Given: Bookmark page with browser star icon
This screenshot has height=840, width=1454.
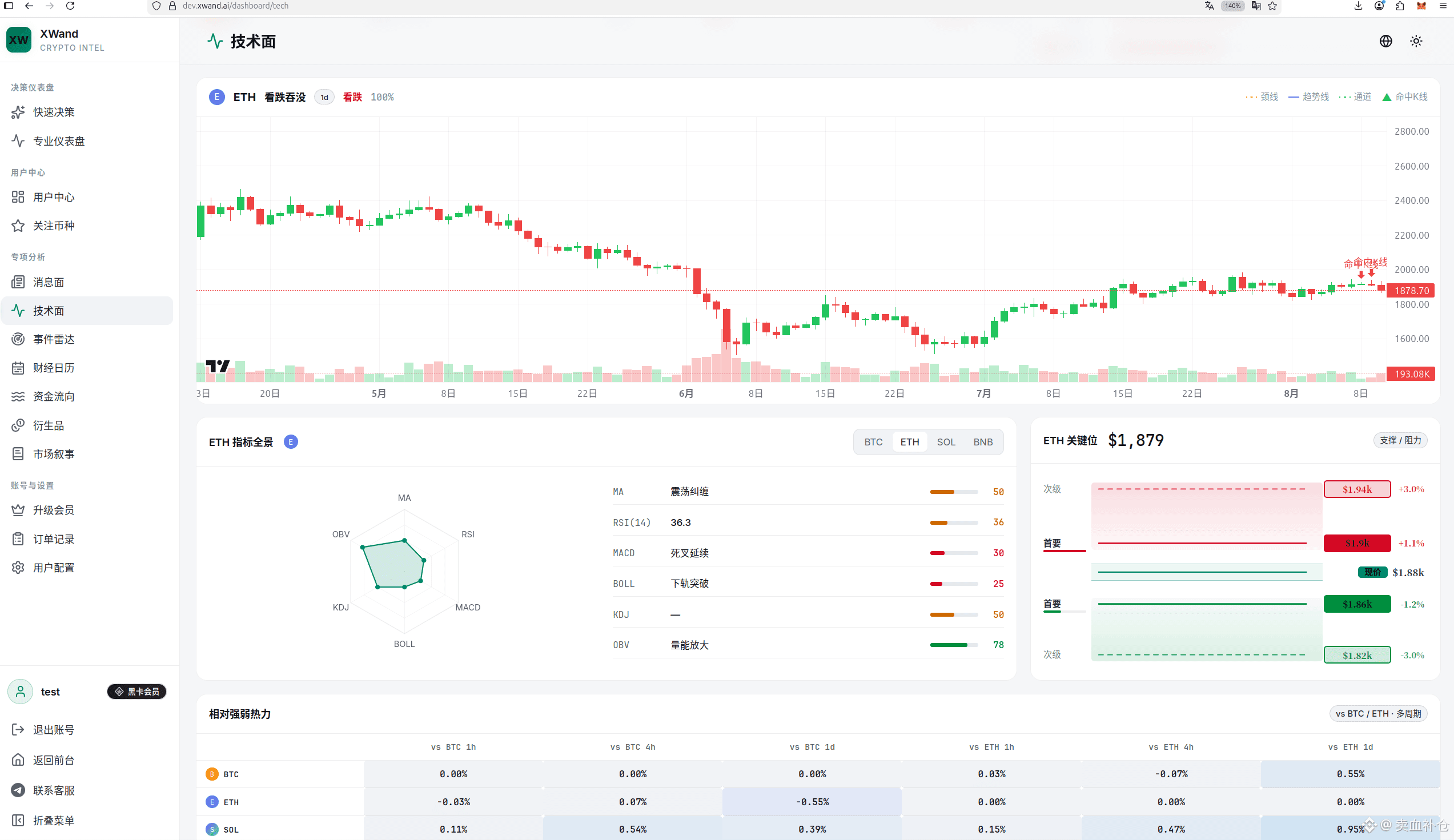Looking at the screenshot, I should click(x=1272, y=6).
